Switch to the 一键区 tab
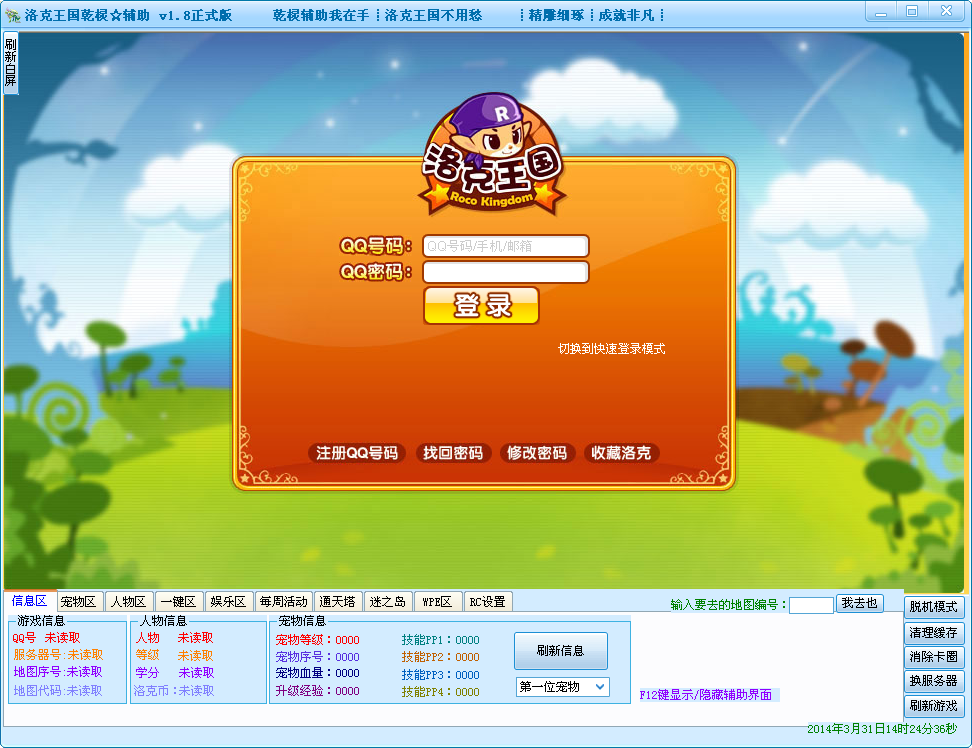The width and height of the screenshot is (972, 748). 179,602
